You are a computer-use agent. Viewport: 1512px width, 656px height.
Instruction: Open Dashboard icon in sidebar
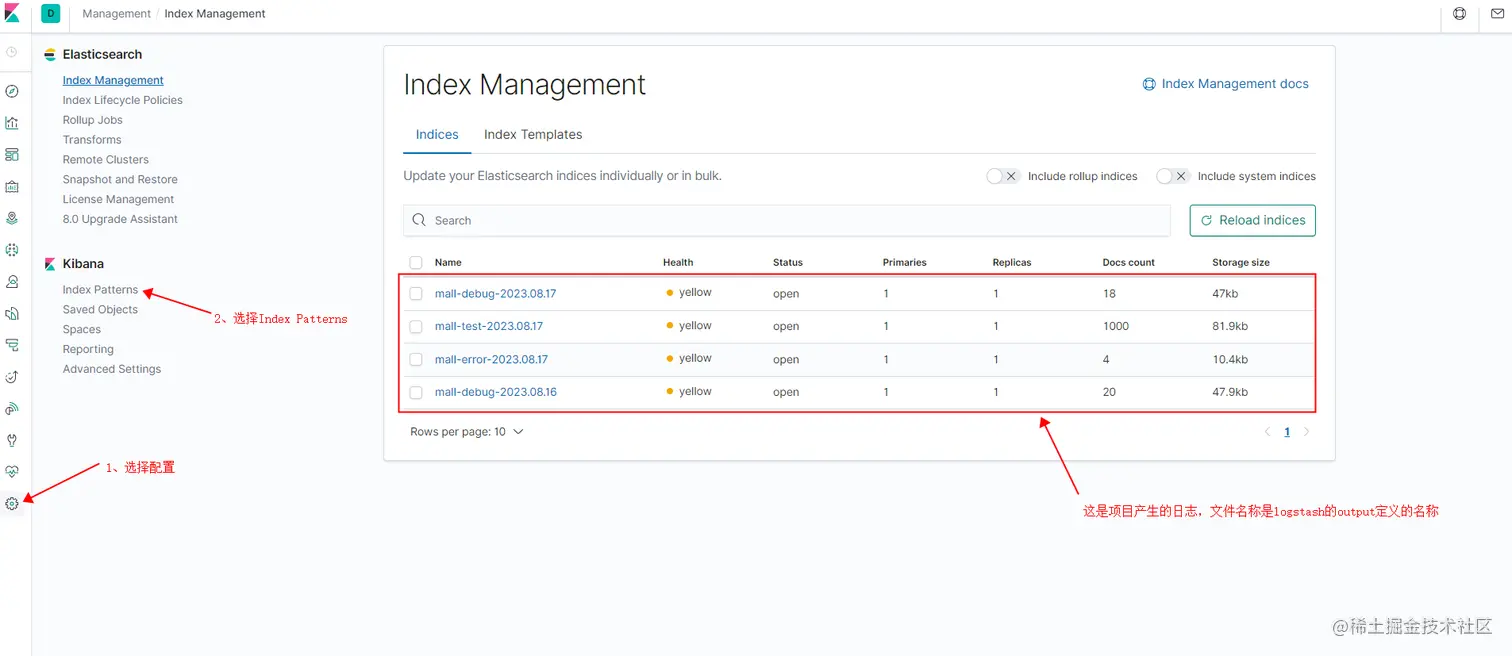tap(12, 155)
